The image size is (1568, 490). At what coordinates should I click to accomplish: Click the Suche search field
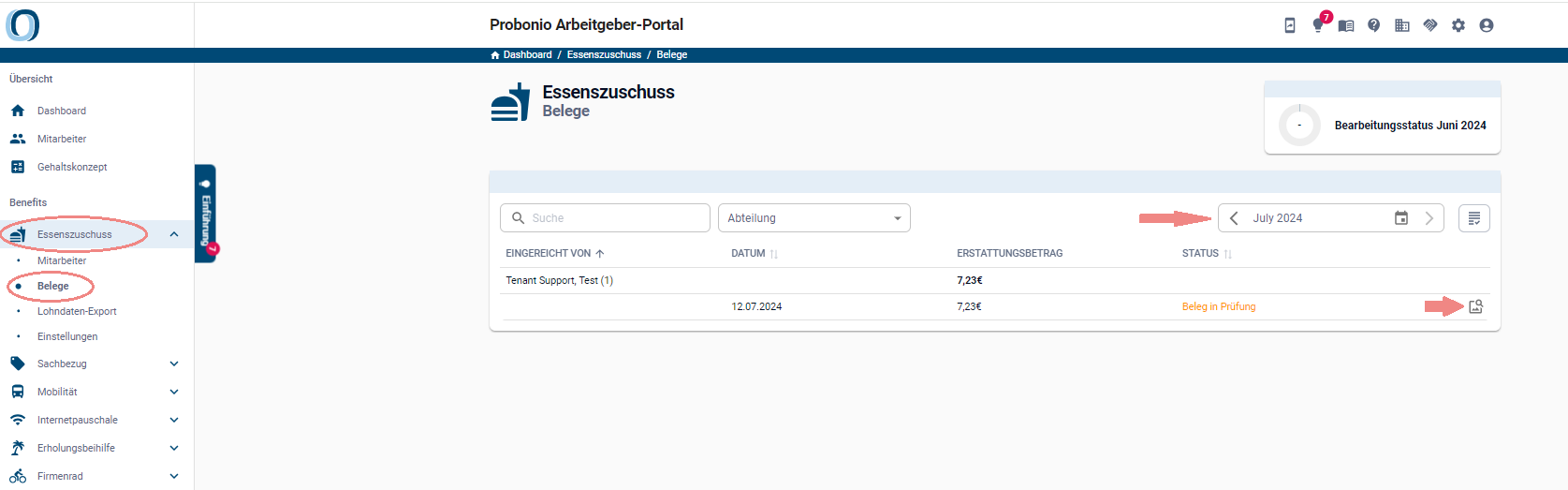605,218
